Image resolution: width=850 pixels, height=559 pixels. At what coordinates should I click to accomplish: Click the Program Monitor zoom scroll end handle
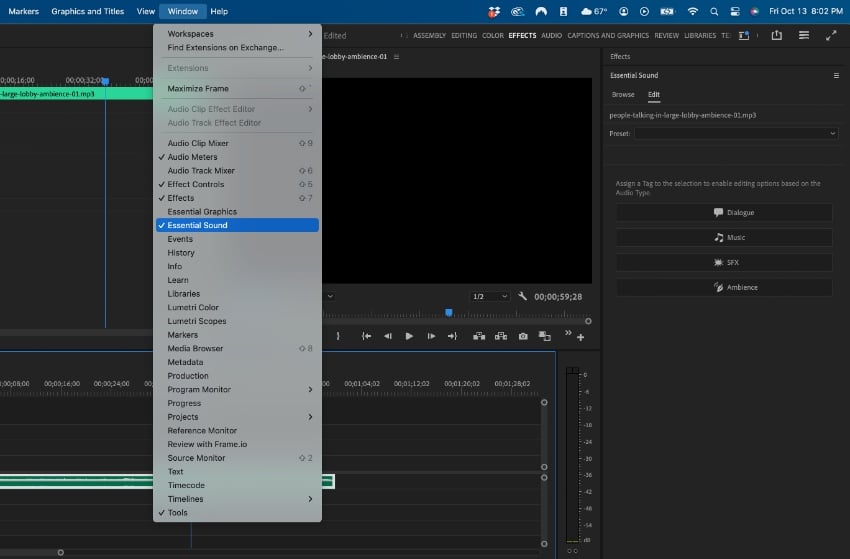[588, 321]
